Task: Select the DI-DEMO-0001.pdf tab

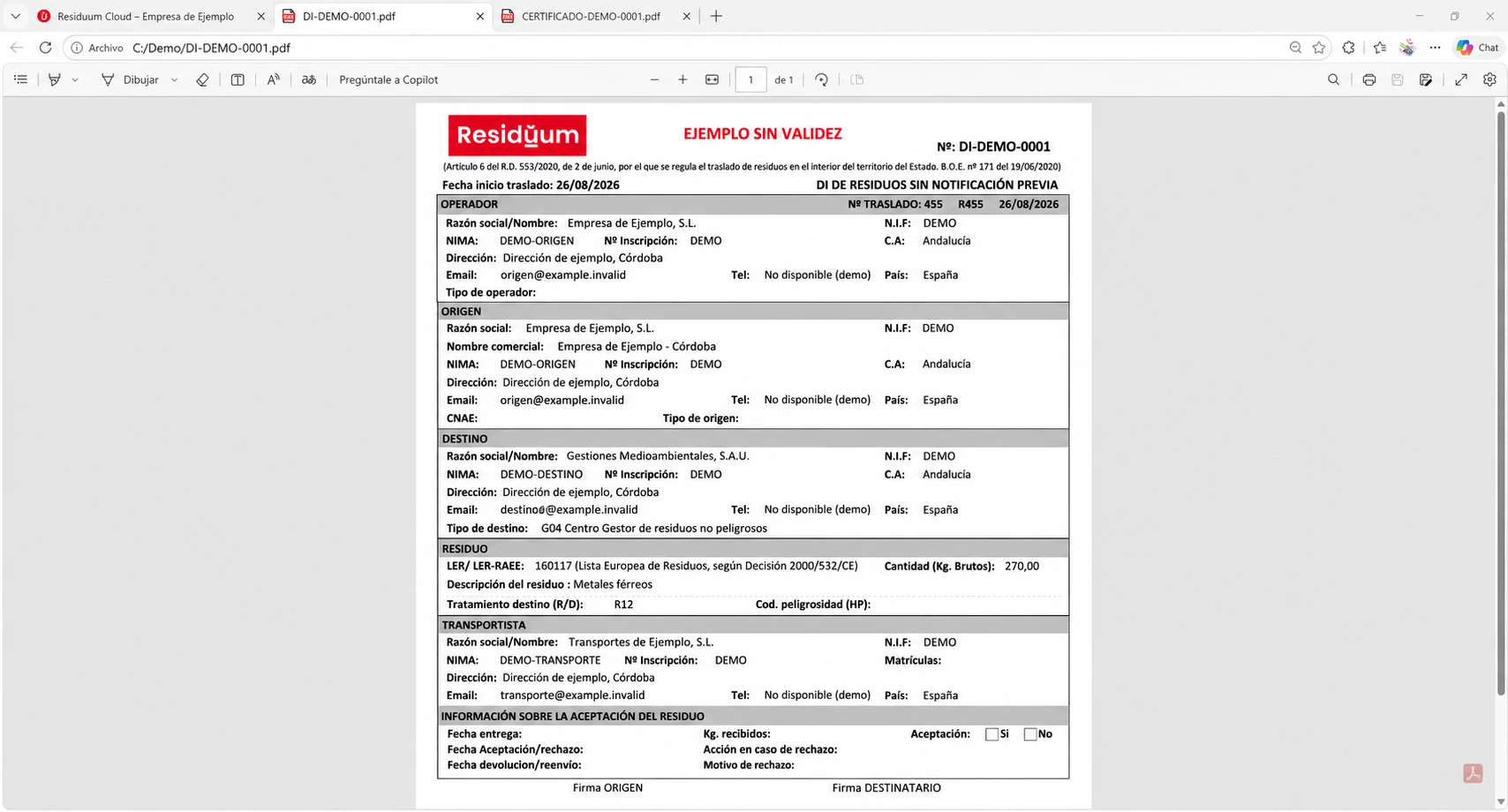Action: (349, 16)
